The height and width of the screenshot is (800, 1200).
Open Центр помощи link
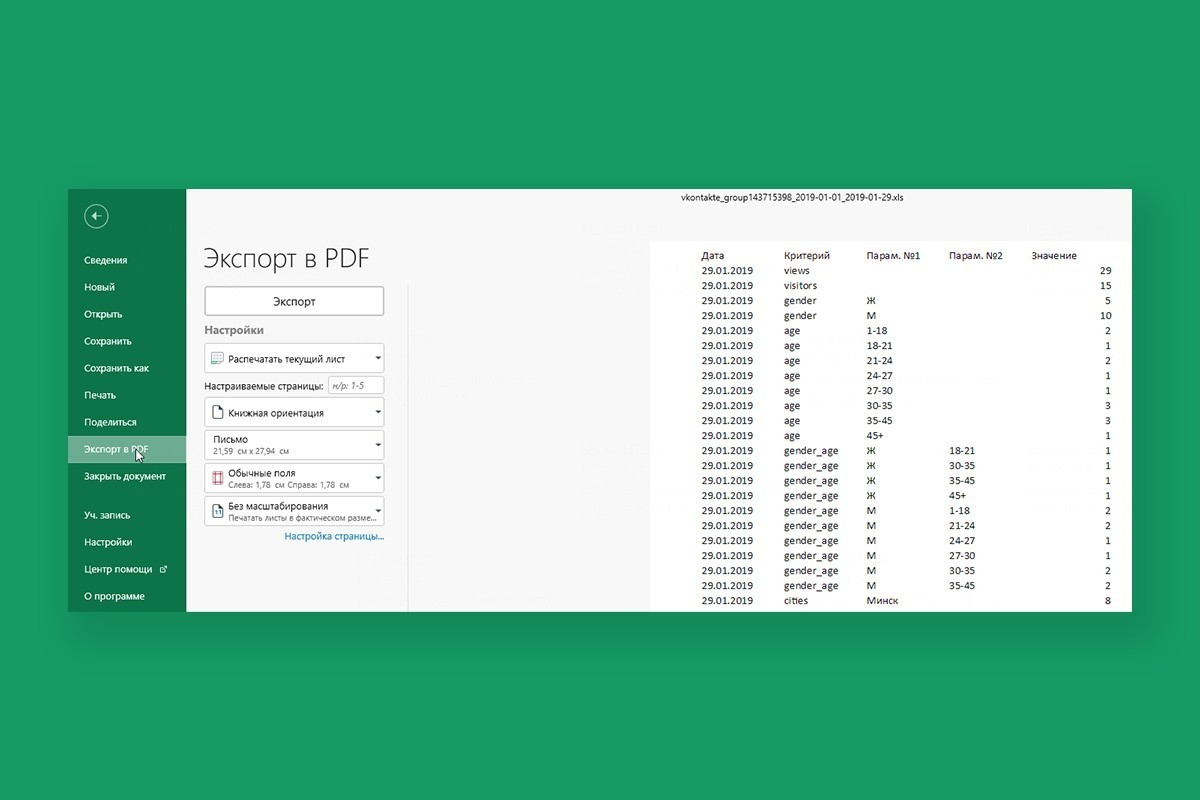(x=118, y=569)
